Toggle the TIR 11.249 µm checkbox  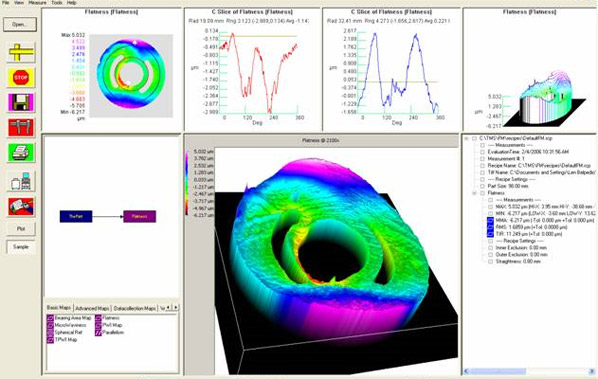490,234
